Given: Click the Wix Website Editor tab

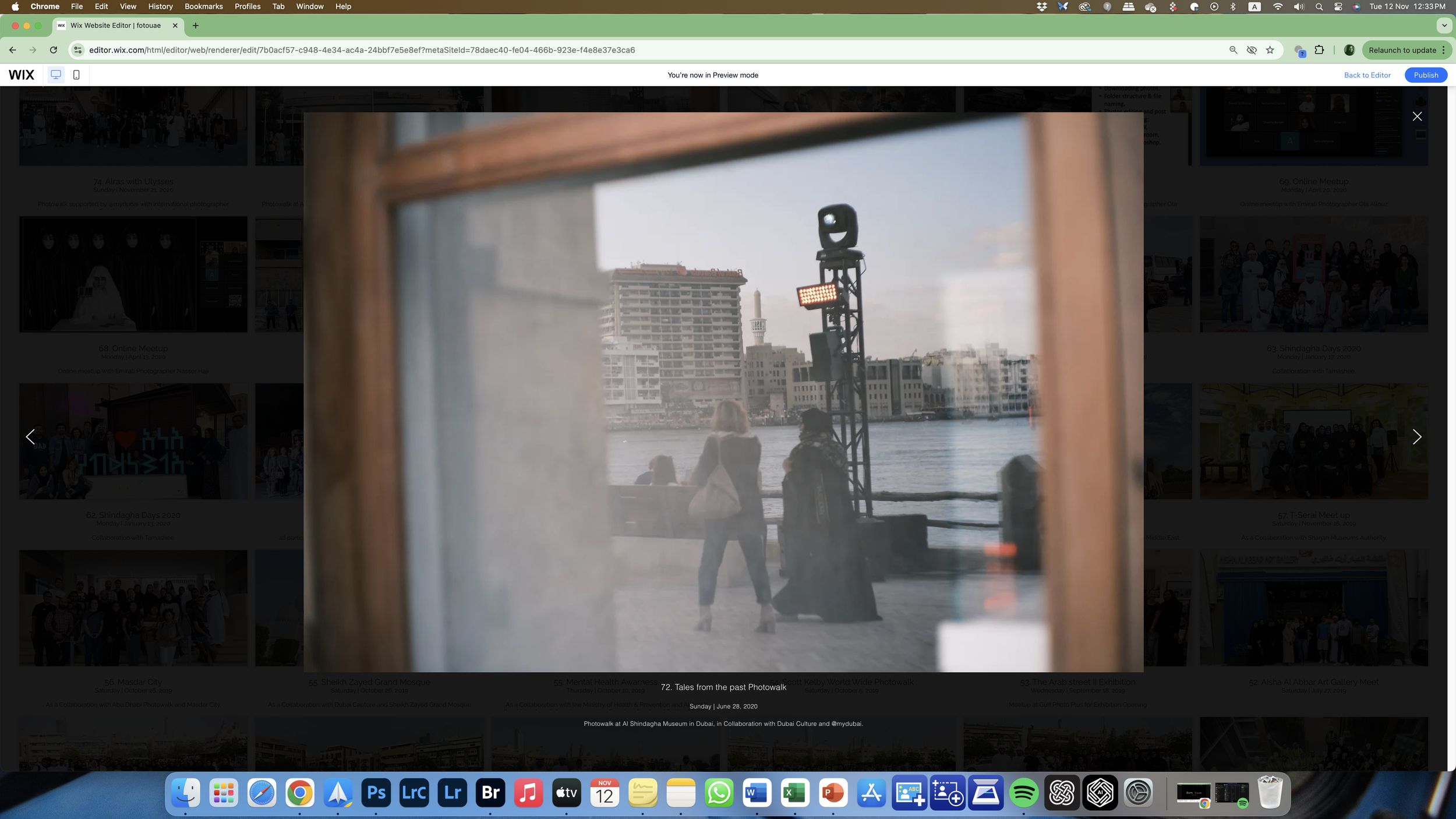Looking at the screenshot, I should (x=115, y=26).
